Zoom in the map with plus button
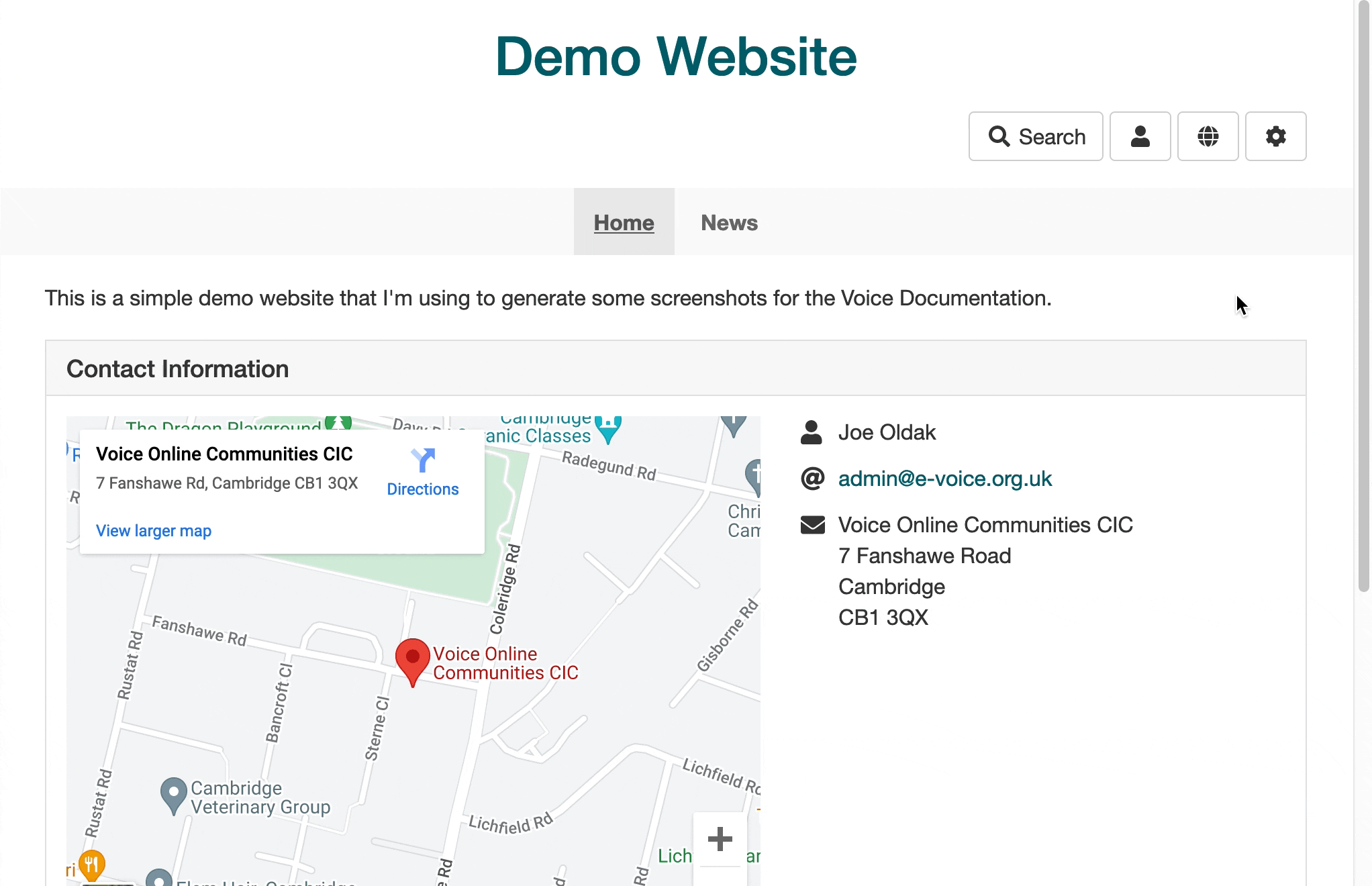The image size is (1372, 886). coord(720,839)
